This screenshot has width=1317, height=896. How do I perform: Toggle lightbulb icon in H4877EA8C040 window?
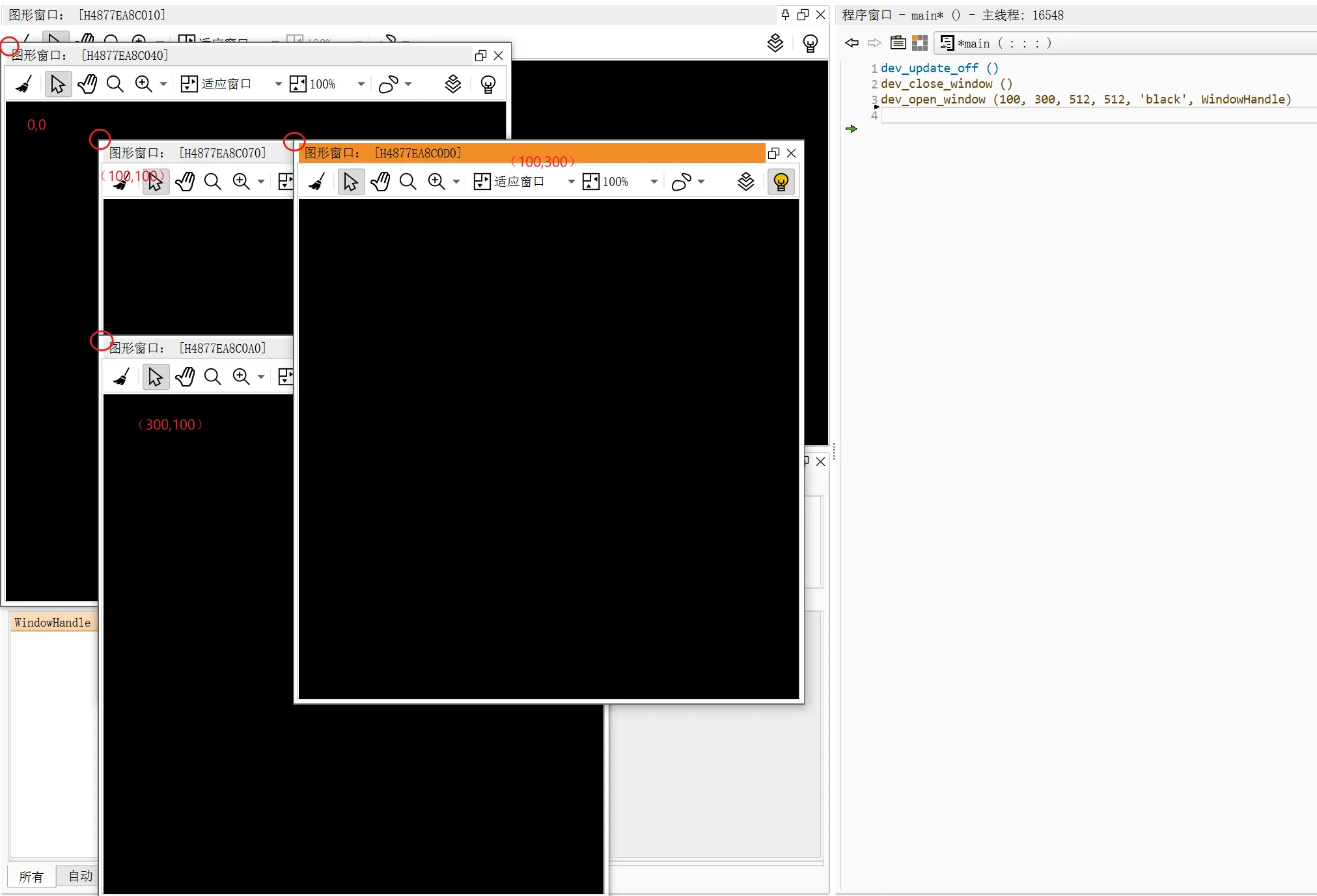488,84
